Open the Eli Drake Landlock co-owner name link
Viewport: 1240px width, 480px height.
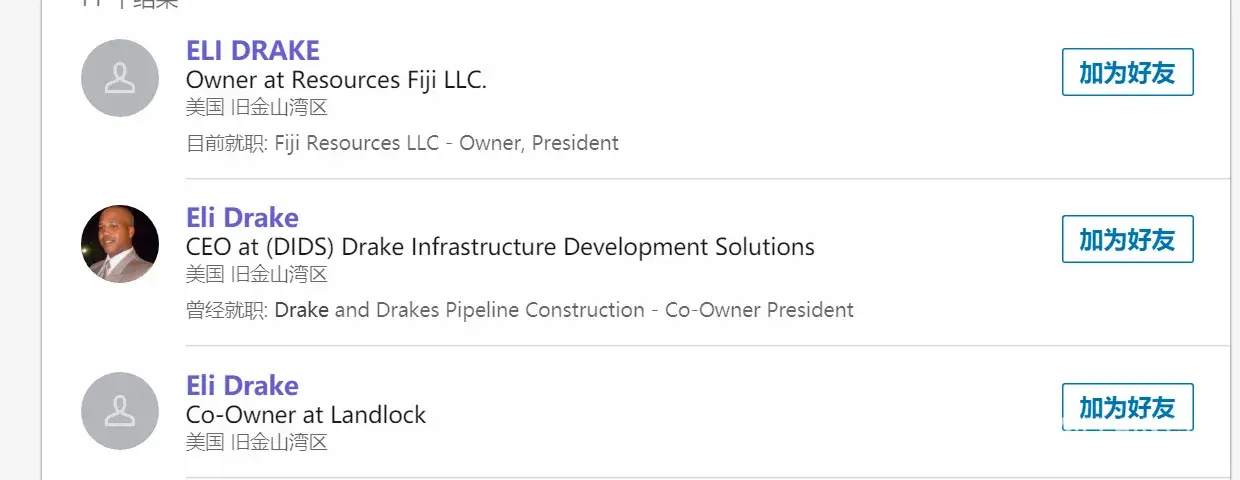(242, 386)
